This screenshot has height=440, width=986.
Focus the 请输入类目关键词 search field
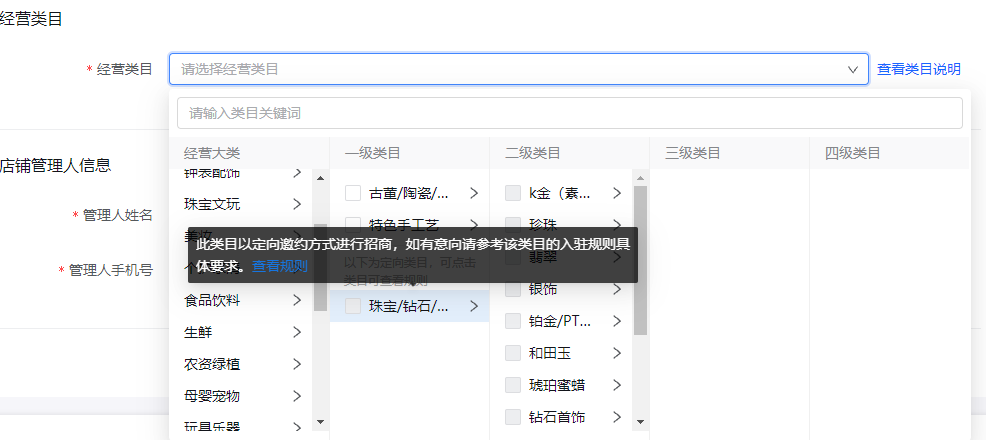click(x=570, y=113)
